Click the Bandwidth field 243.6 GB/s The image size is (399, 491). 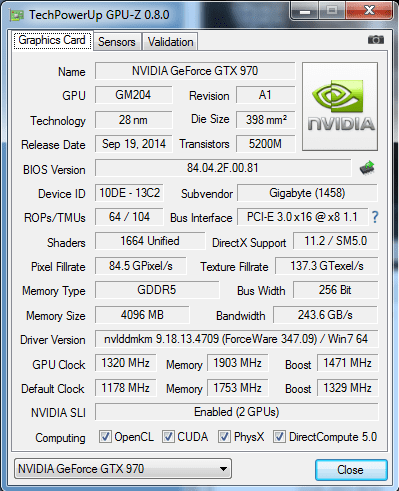coord(325,315)
